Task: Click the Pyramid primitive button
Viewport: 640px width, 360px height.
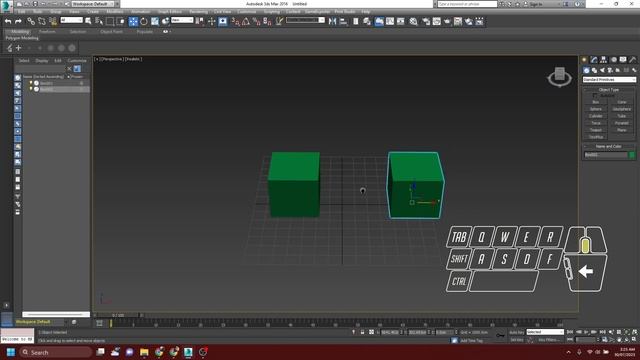Action: pyautogui.click(x=622, y=123)
